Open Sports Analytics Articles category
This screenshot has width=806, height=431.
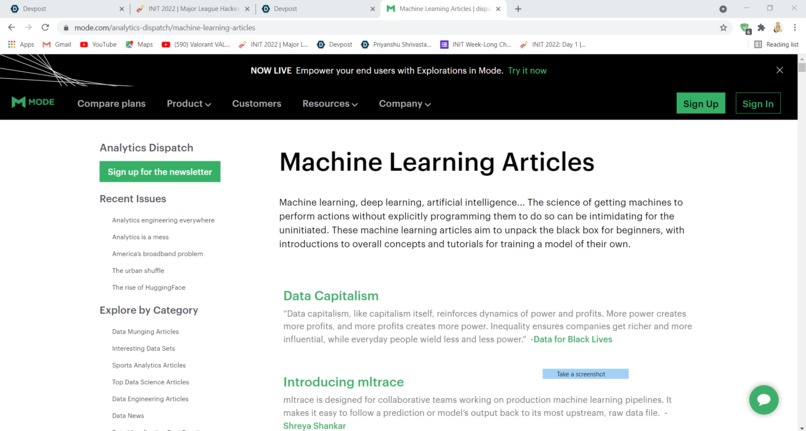coord(149,365)
